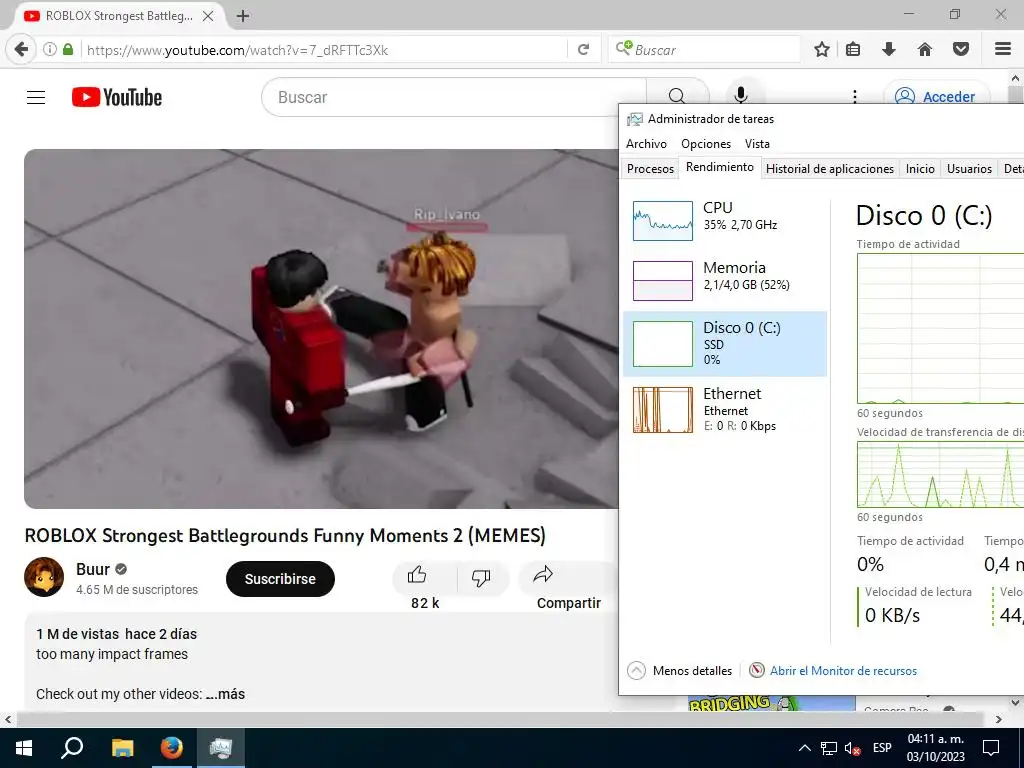The image size is (1024, 768).
Task: Expand description with ...más
Action: tap(225, 694)
